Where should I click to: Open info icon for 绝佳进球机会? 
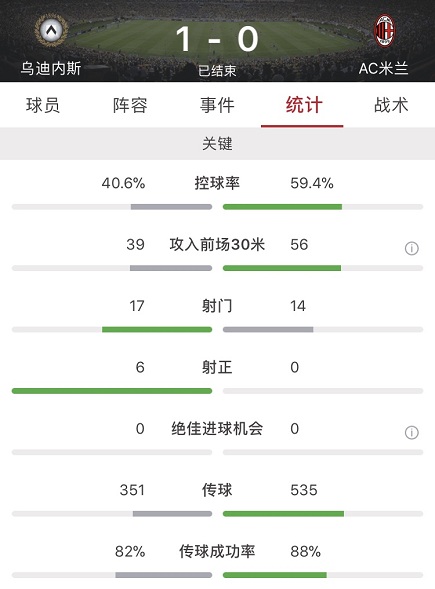(411, 432)
